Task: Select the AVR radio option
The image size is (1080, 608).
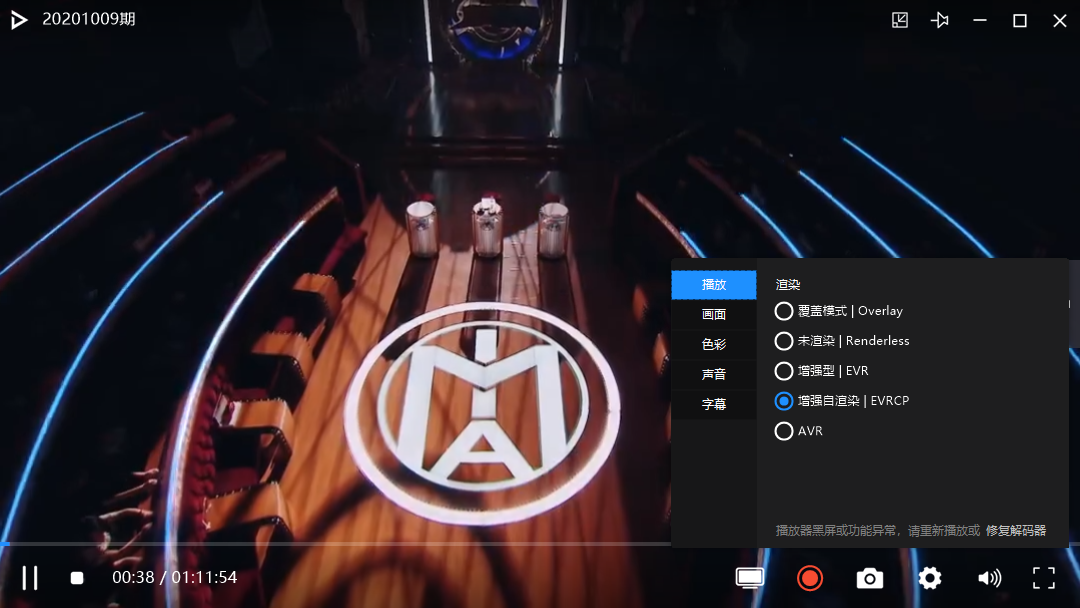Action: coord(798,431)
